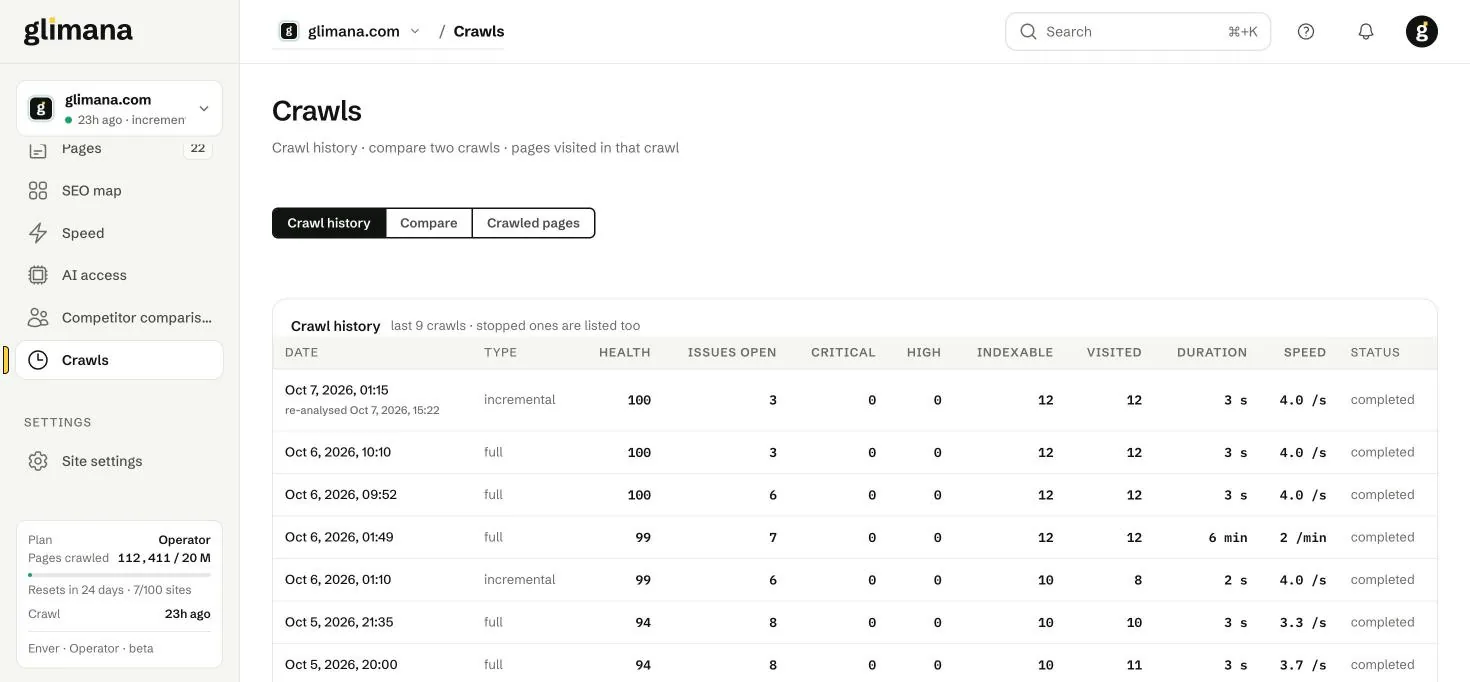Click the glimana logo in sidebar

(78, 31)
